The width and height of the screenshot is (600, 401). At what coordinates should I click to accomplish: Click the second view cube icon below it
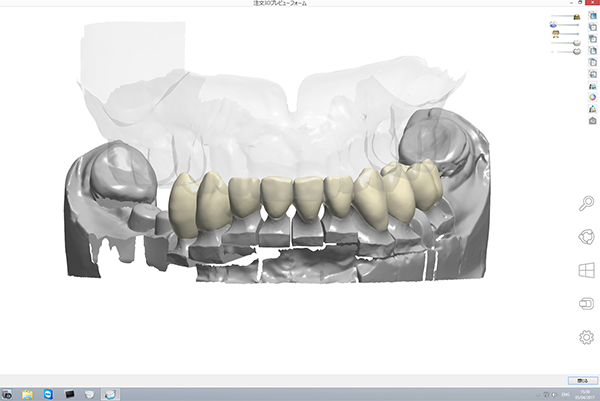pyautogui.click(x=592, y=27)
